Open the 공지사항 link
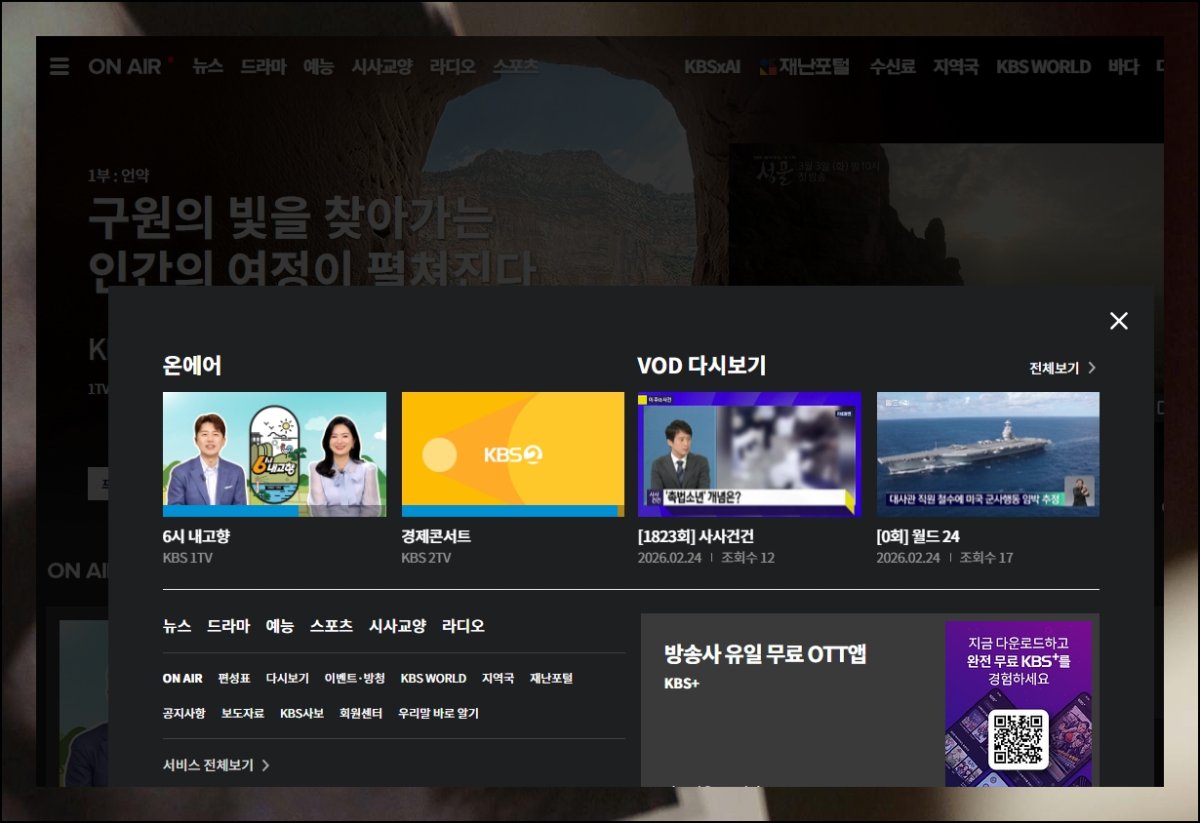This screenshot has height=823, width=1200. (x=184, y=714)
